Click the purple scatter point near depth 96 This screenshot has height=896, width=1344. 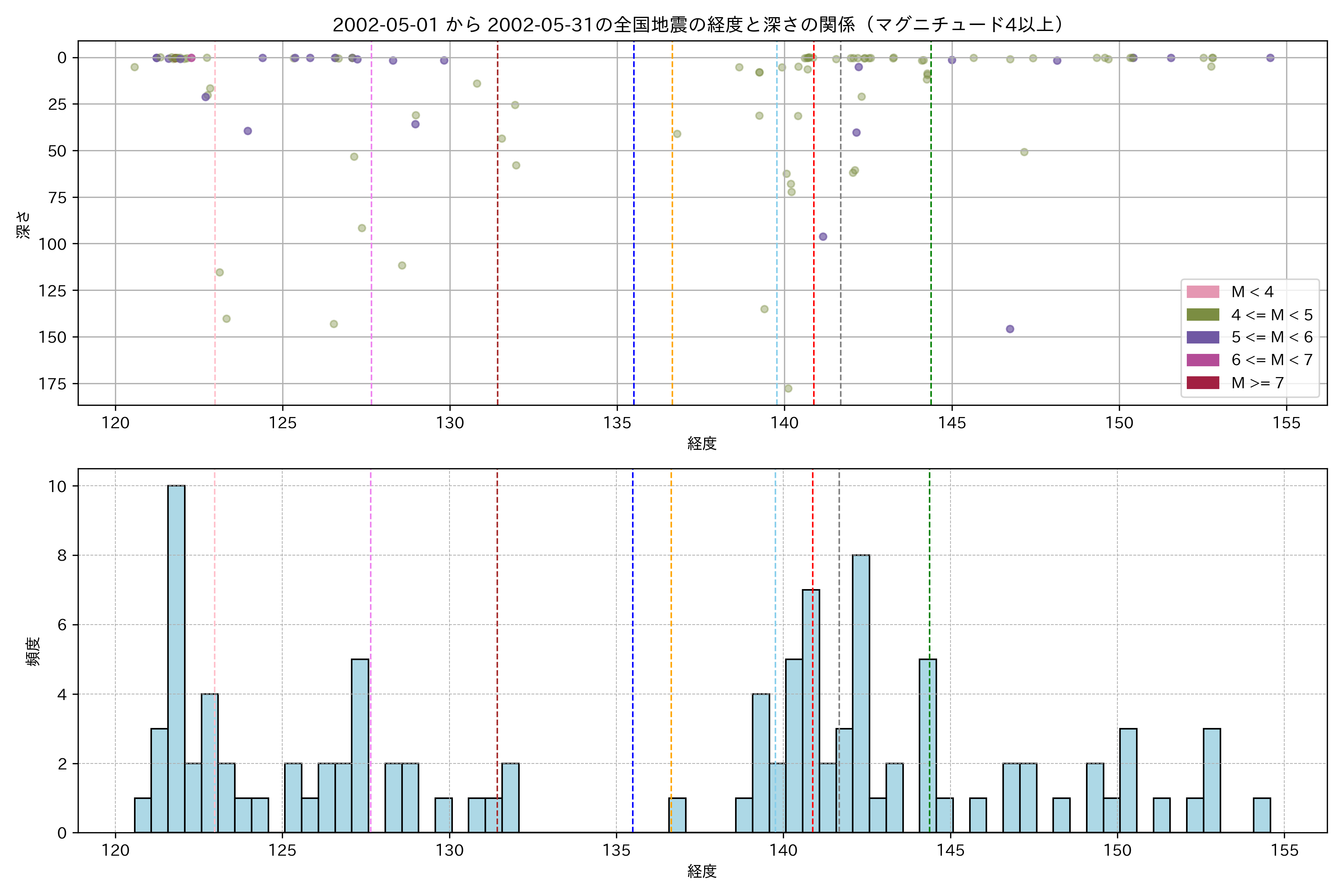[823, 237]
